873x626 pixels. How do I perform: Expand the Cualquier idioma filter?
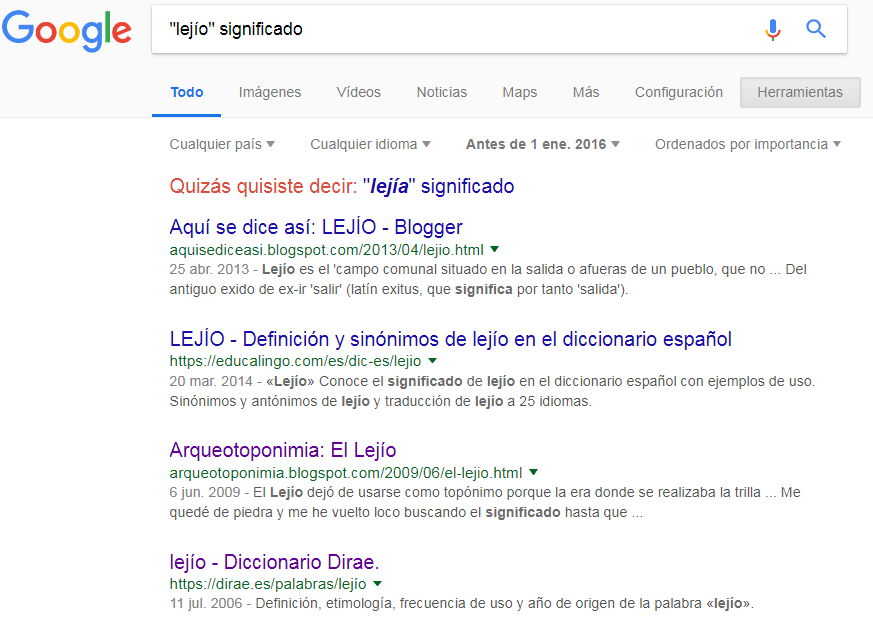370,144
